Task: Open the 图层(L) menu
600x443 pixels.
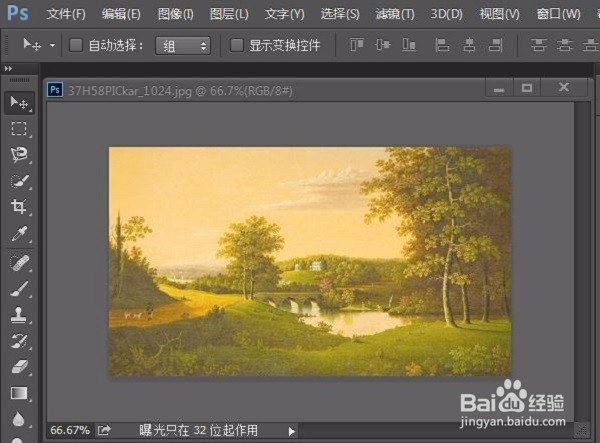Action: coord(229,14)
